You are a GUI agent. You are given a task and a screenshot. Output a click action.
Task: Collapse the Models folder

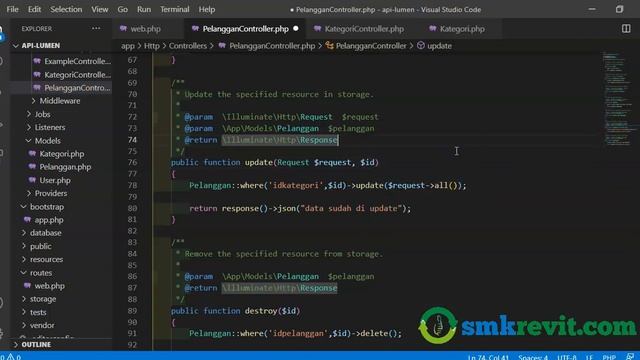(x=47, y=141)
